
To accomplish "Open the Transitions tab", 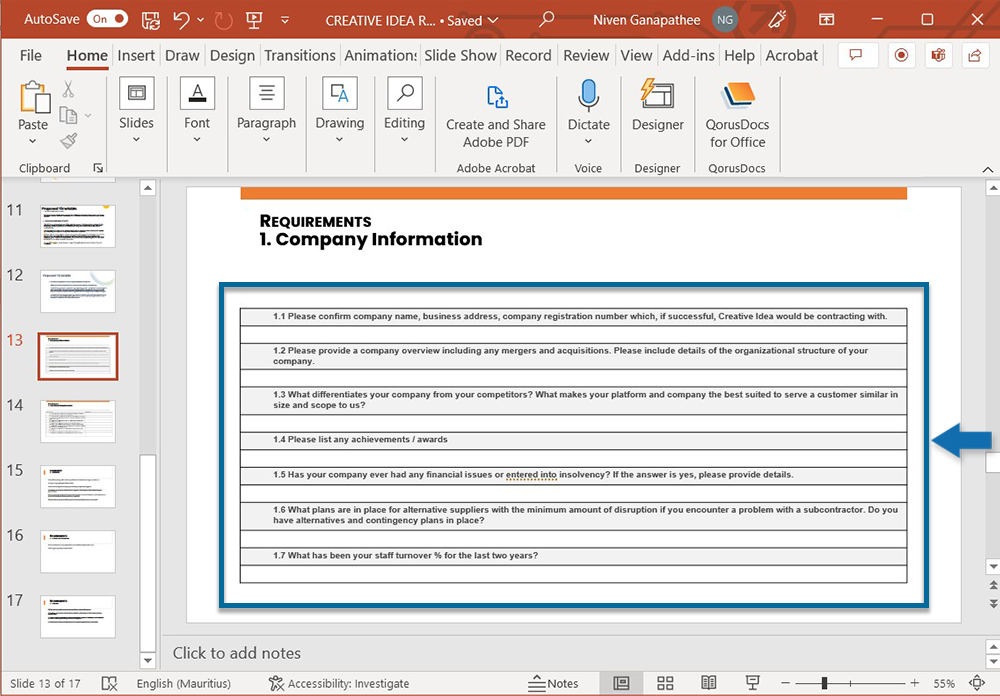I will (300, 55).
